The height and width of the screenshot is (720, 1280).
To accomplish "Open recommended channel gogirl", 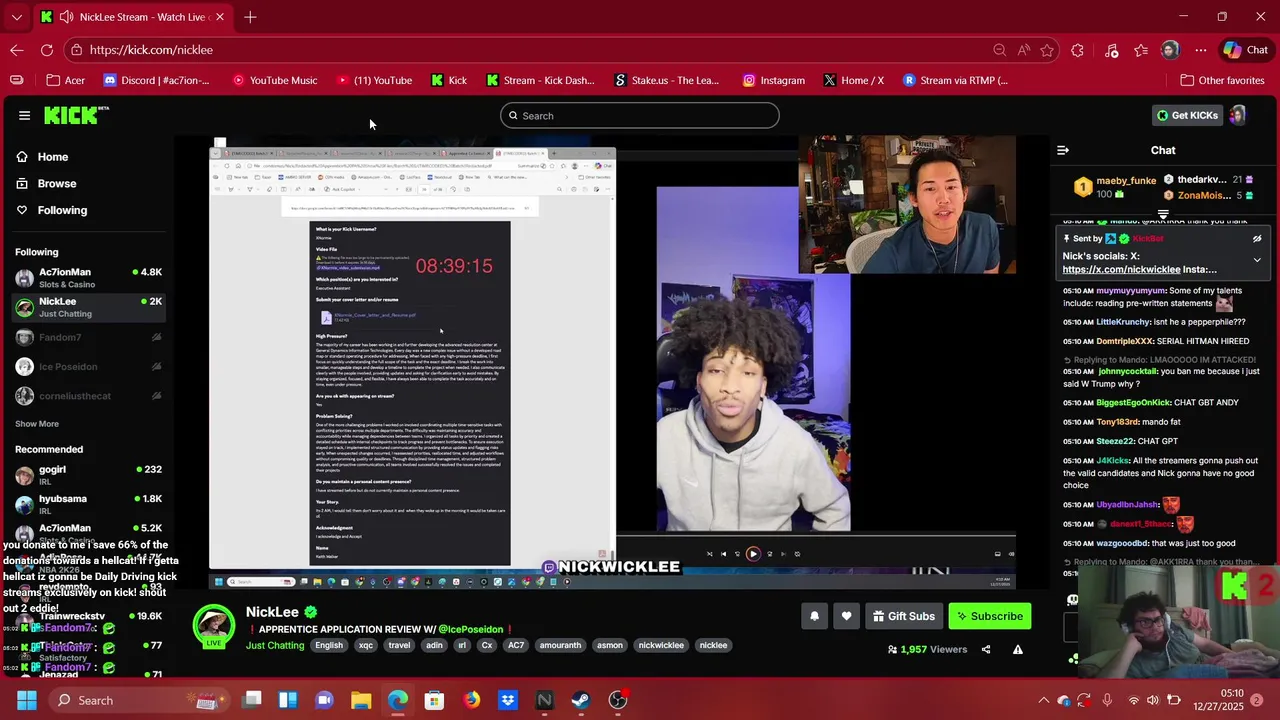I will pos(88,475).
